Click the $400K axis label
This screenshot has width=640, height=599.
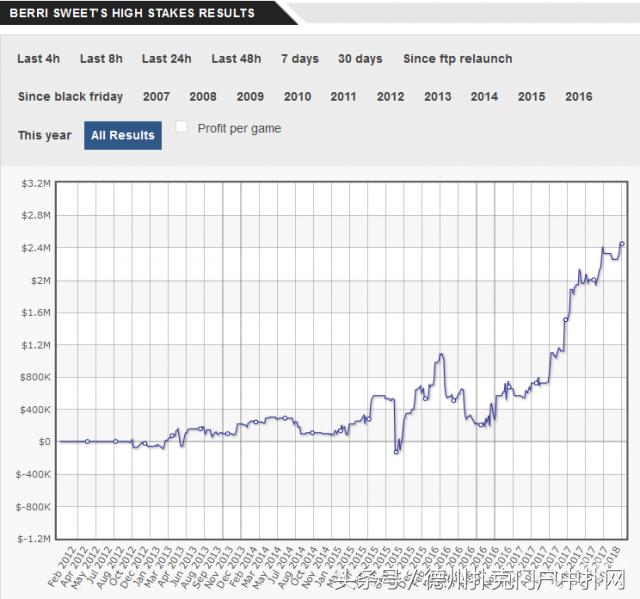coord(35,410)
